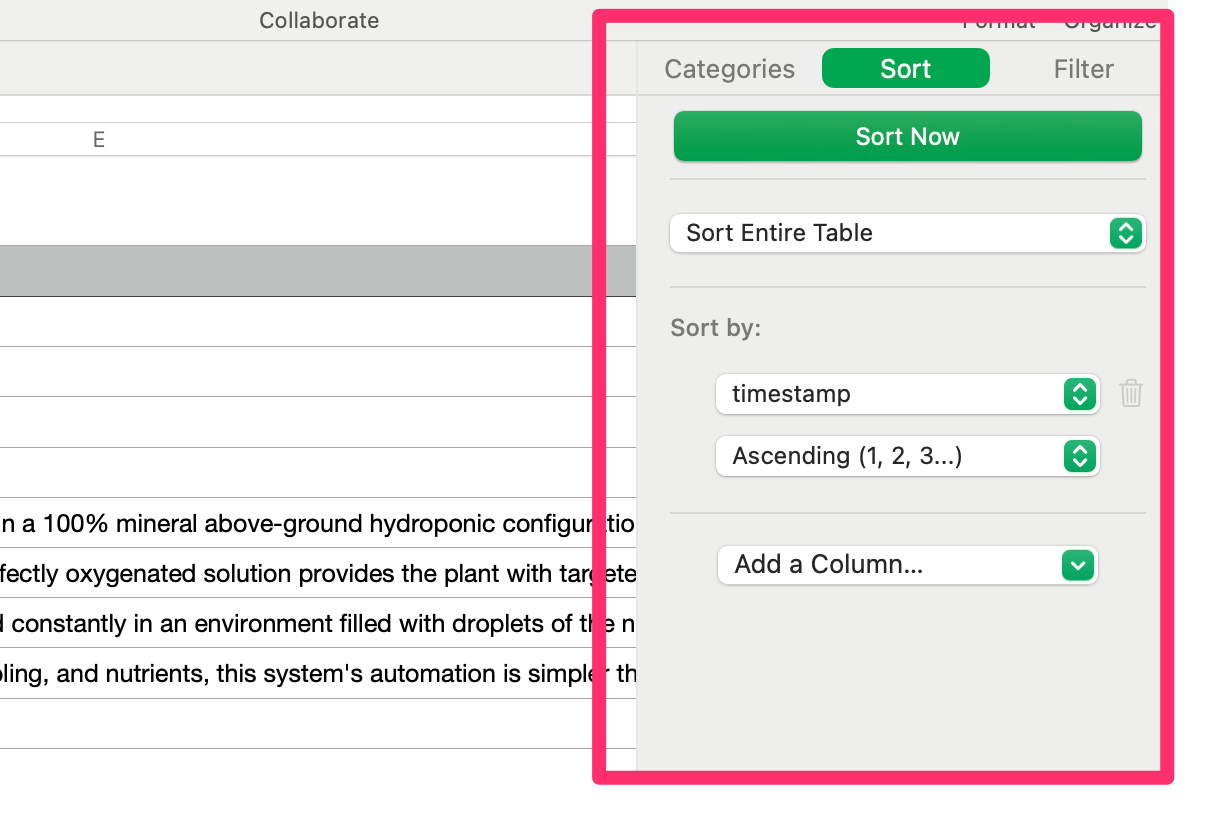Select the column E header
Viewport: 1216px width, 826px height.
[x=99, y=140]
